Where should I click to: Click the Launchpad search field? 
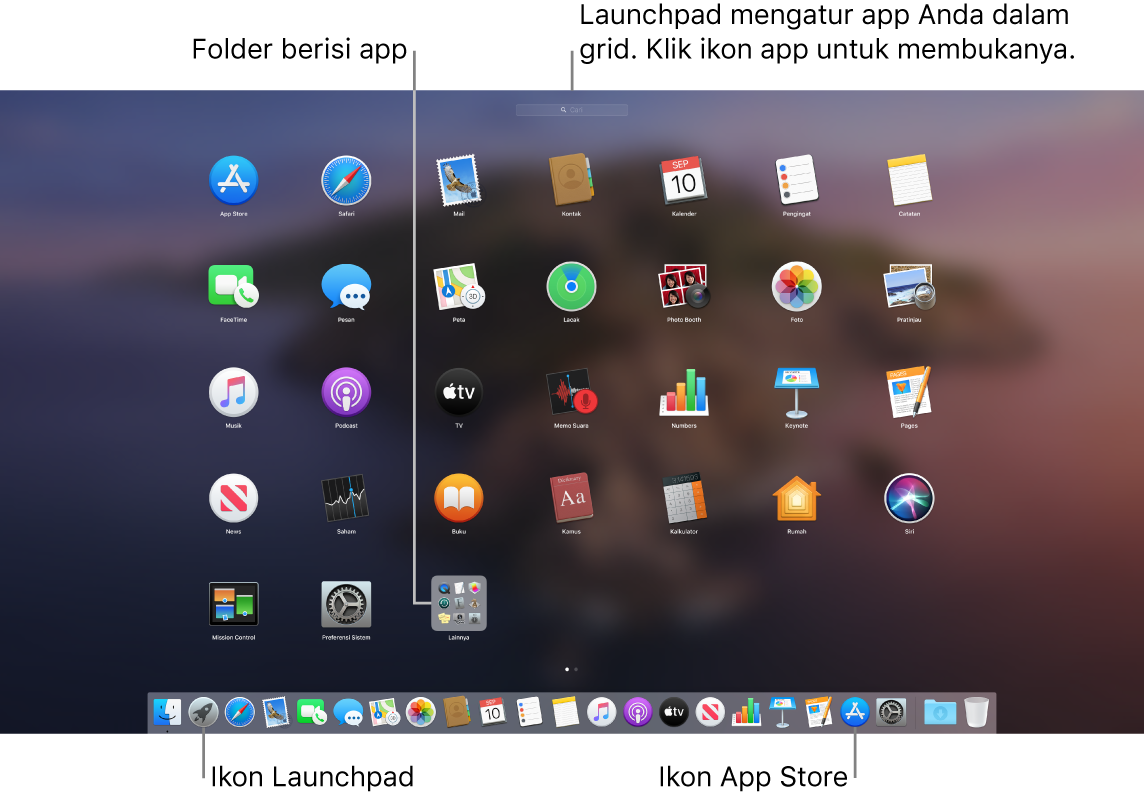pos(571,110)
